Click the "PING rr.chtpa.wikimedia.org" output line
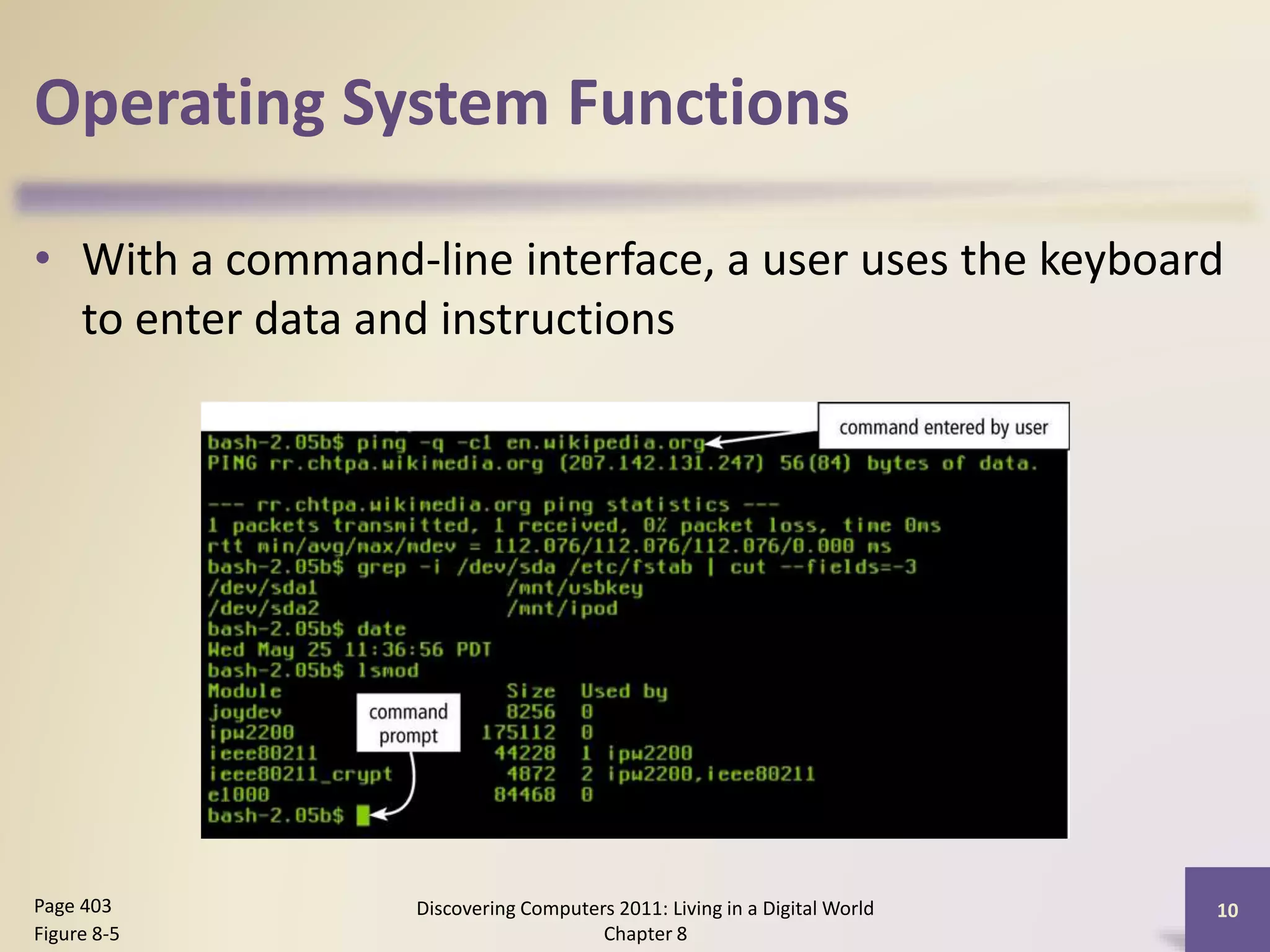This screenshot has width=1270, height=952. [623, 463]
